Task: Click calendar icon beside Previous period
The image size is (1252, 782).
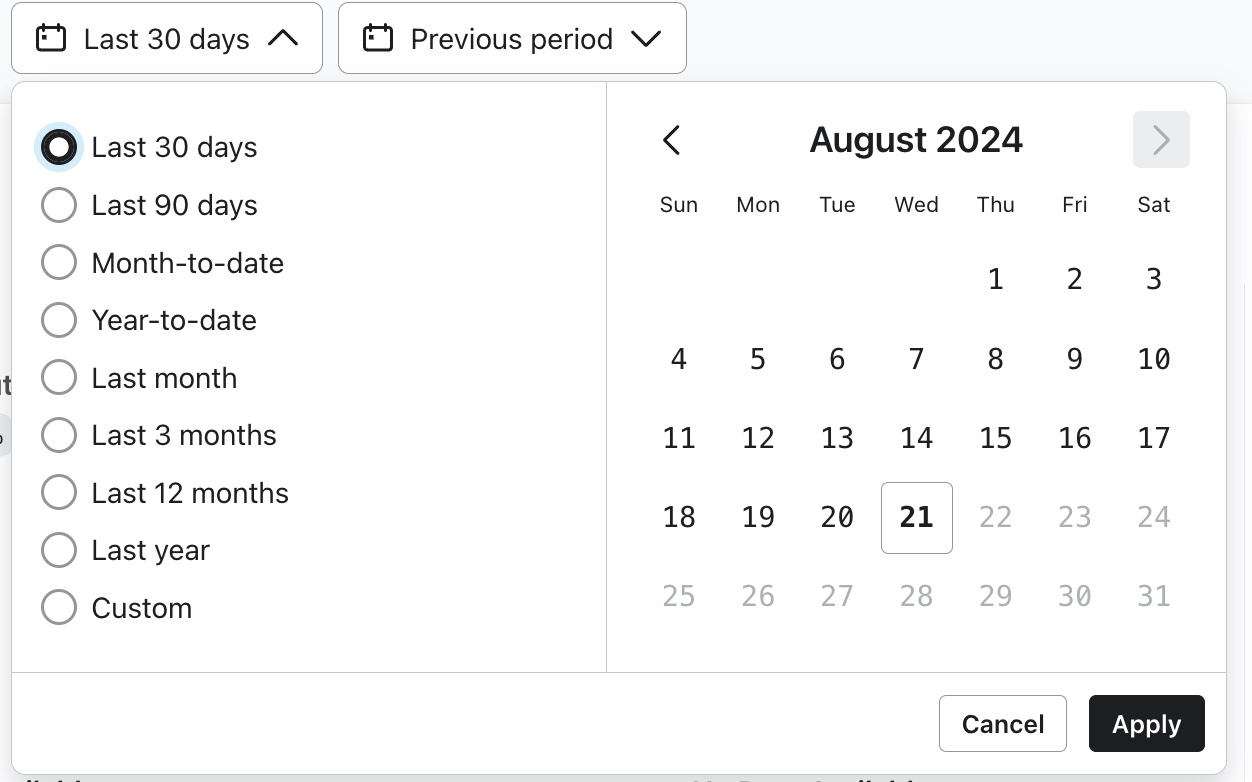Action: [378, 39]
